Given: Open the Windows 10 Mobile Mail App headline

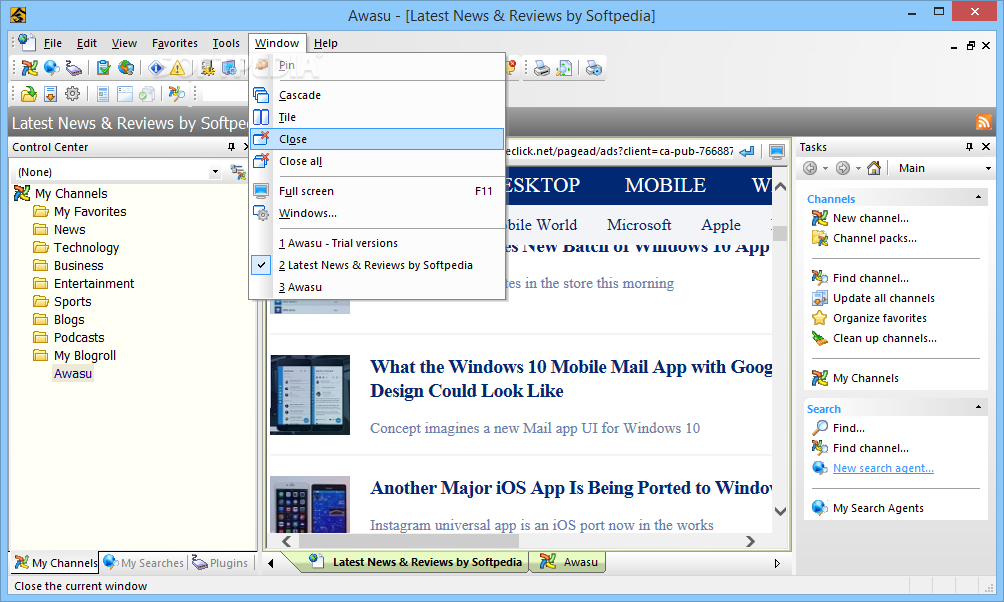Looking at the screenshot, I should coord(571,378).
